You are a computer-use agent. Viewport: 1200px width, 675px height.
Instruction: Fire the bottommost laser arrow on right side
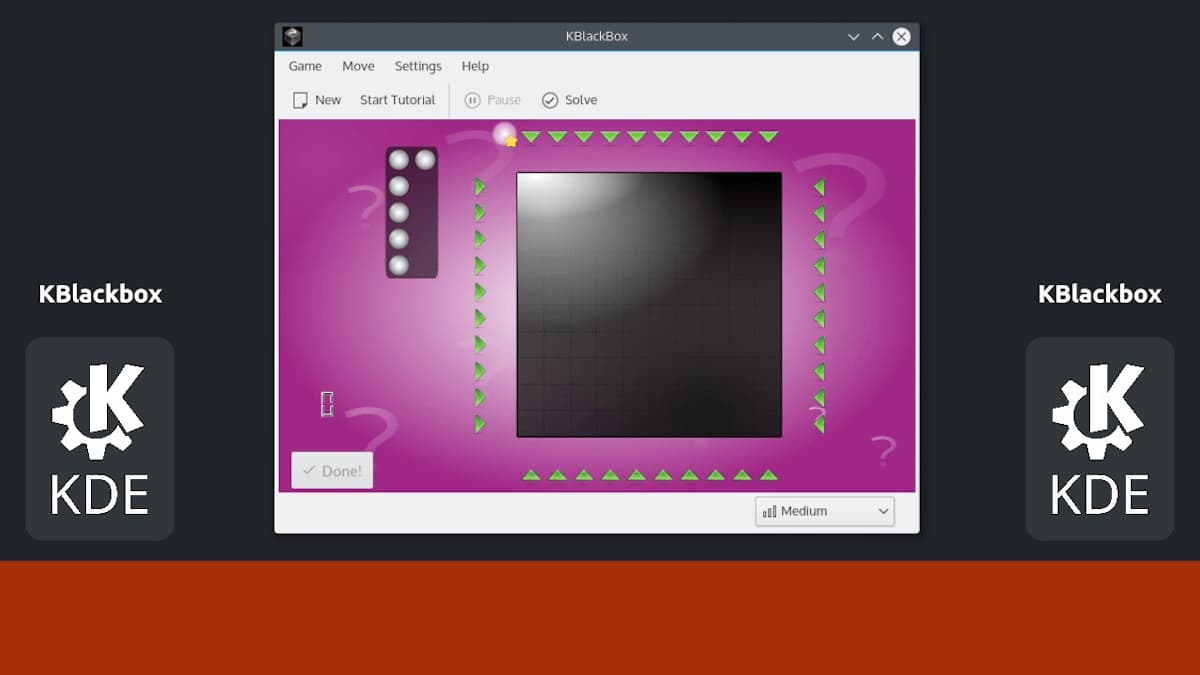(x=819, y=424)
